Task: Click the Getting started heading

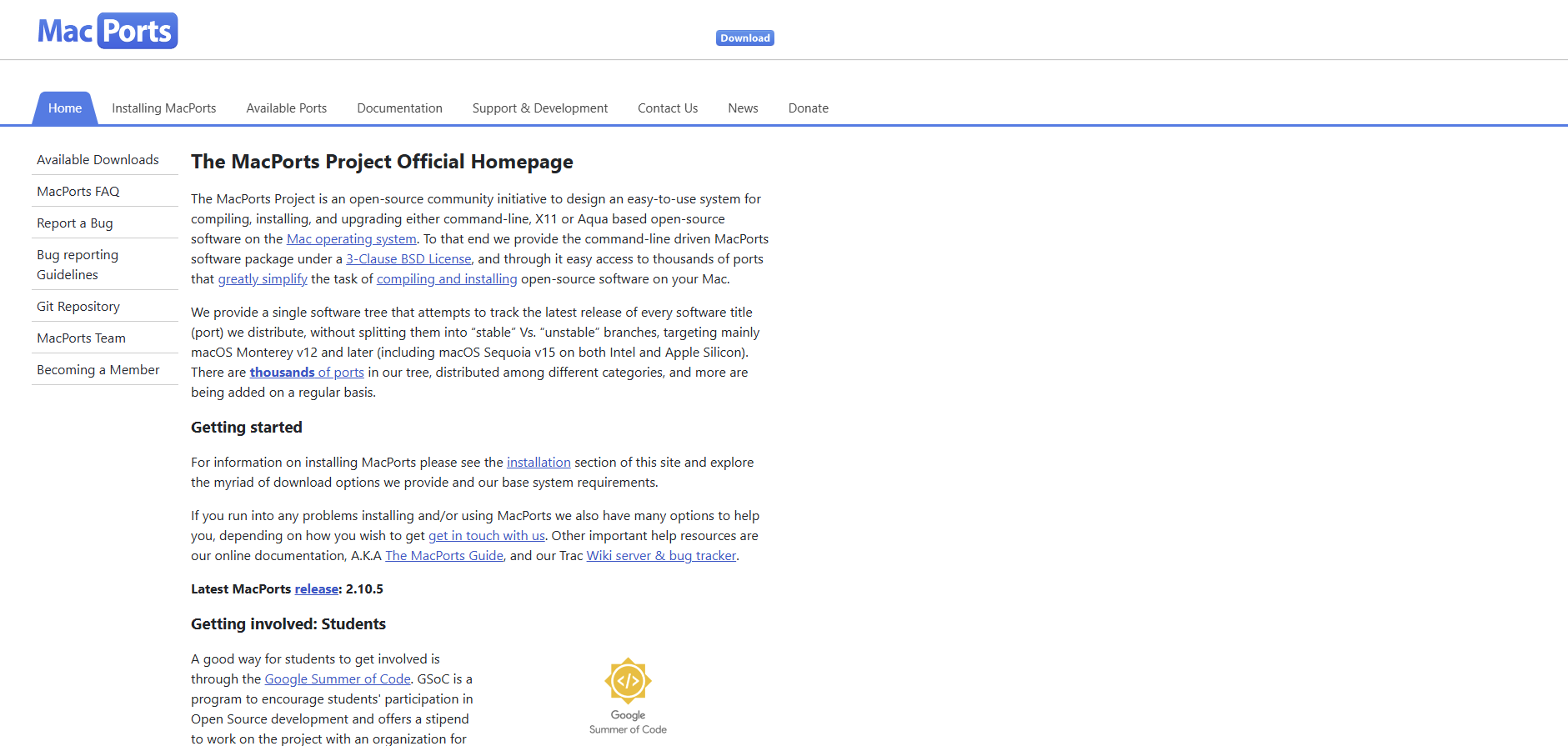Action: pos(247,428)
